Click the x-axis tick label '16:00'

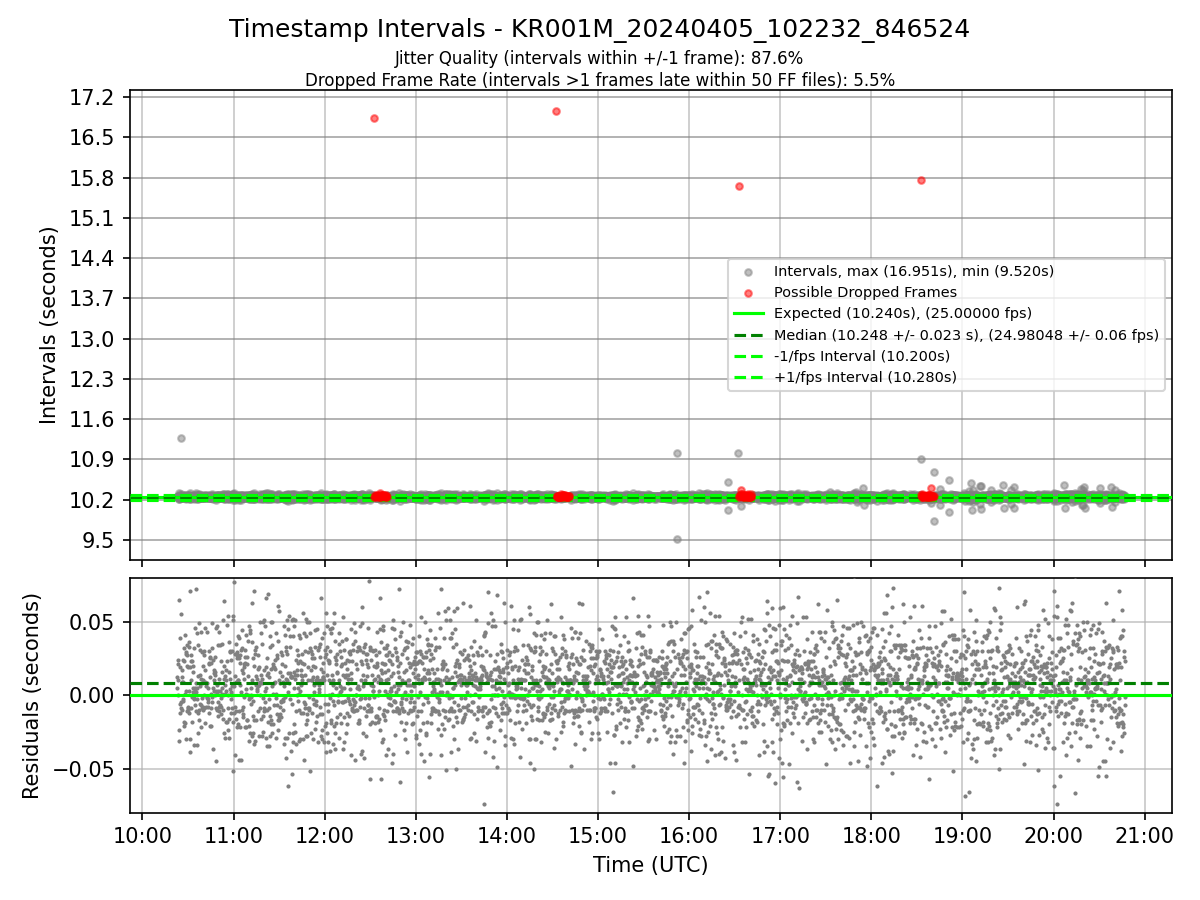pyautogui.click(x=689, y=835)
